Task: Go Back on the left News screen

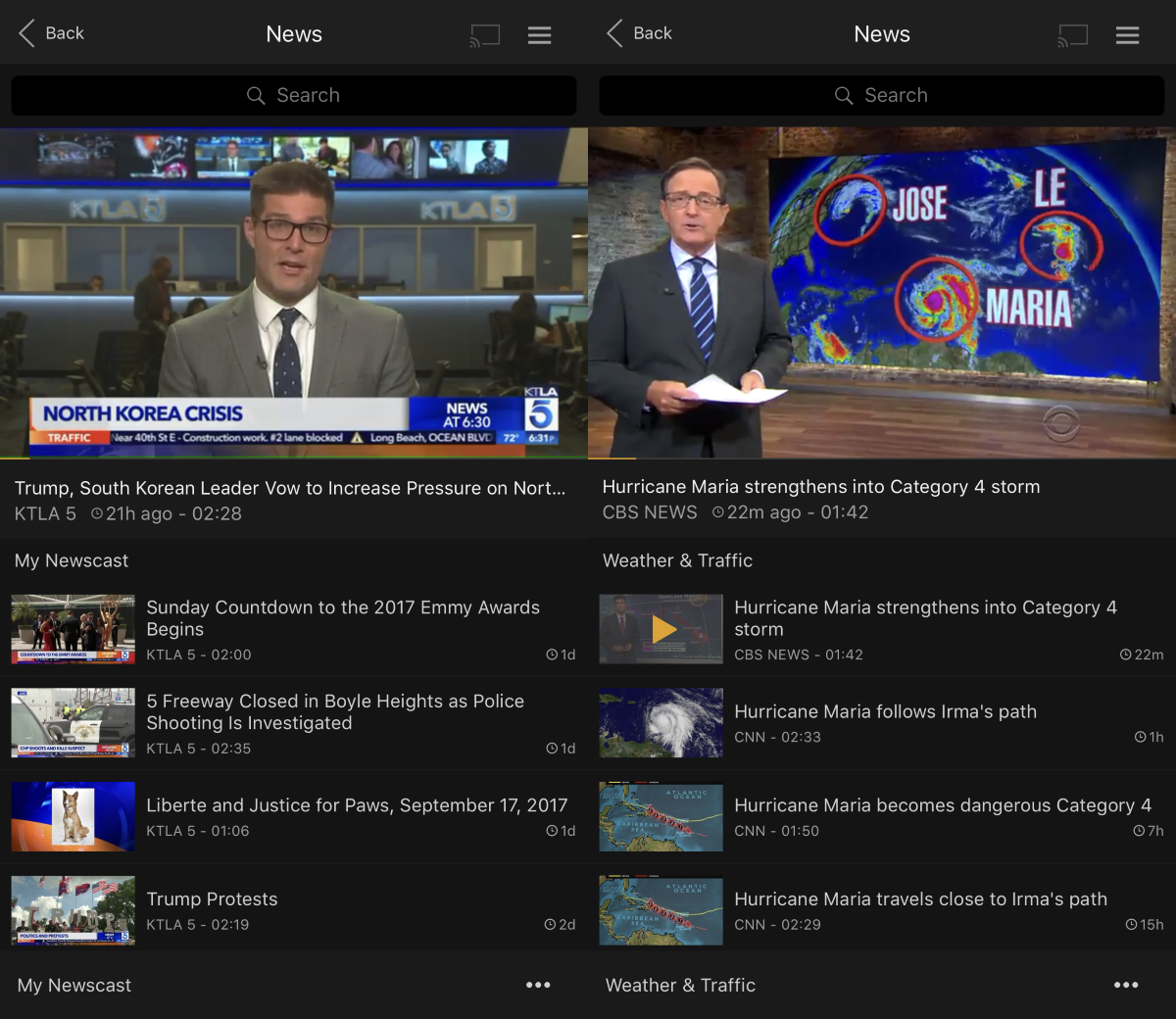Action: (51, 33)
